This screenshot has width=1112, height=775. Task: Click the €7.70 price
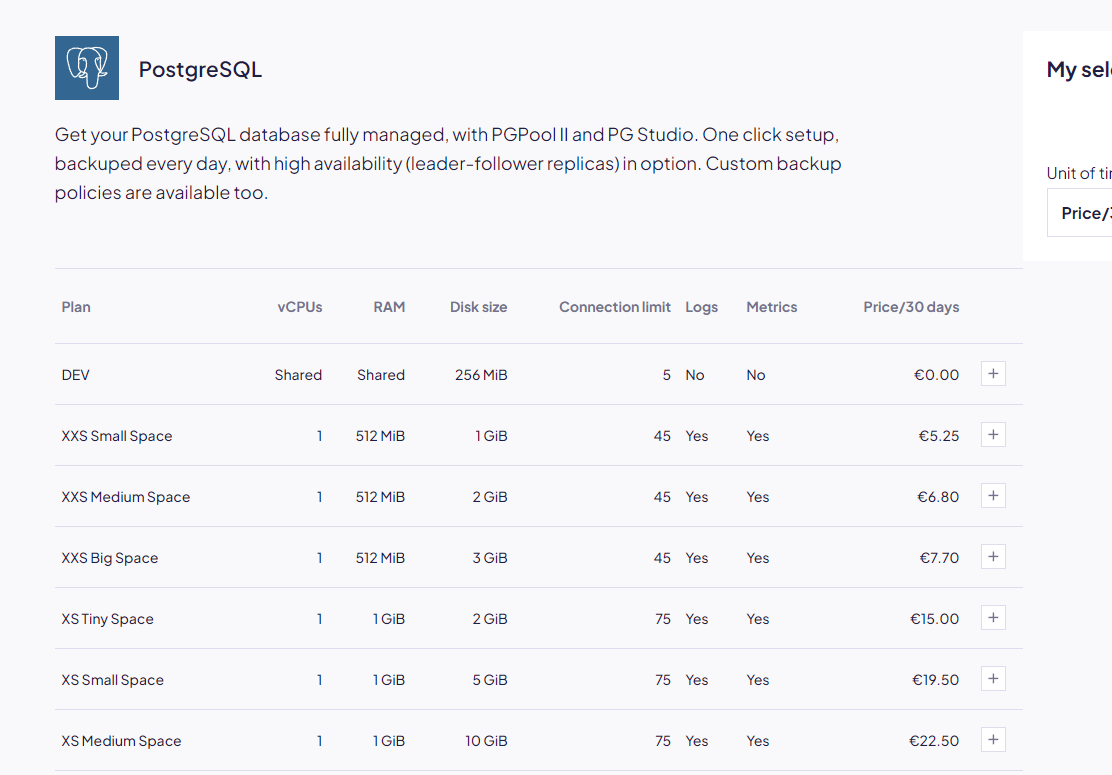[x=939, y=558]
